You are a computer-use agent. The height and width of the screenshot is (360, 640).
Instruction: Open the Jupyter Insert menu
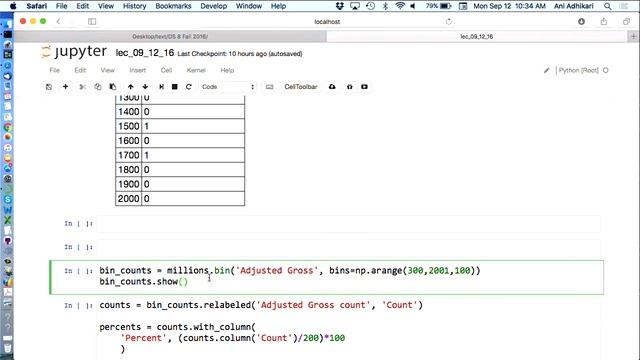click(x=138, y=70)
